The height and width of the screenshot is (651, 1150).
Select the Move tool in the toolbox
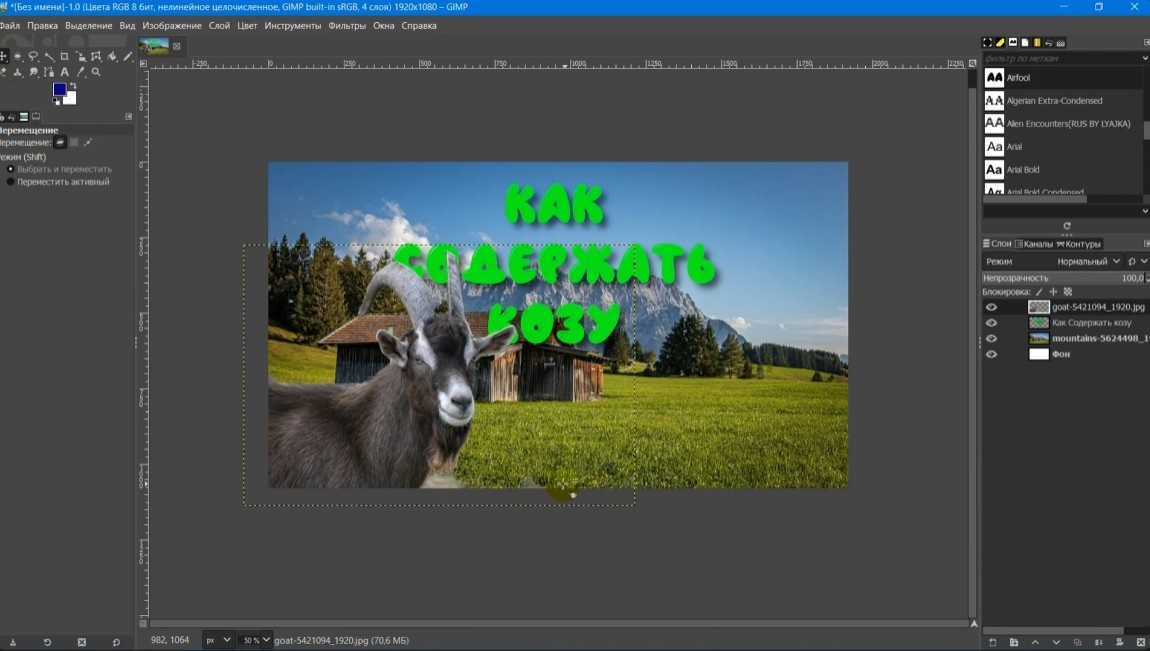(4, 56)
